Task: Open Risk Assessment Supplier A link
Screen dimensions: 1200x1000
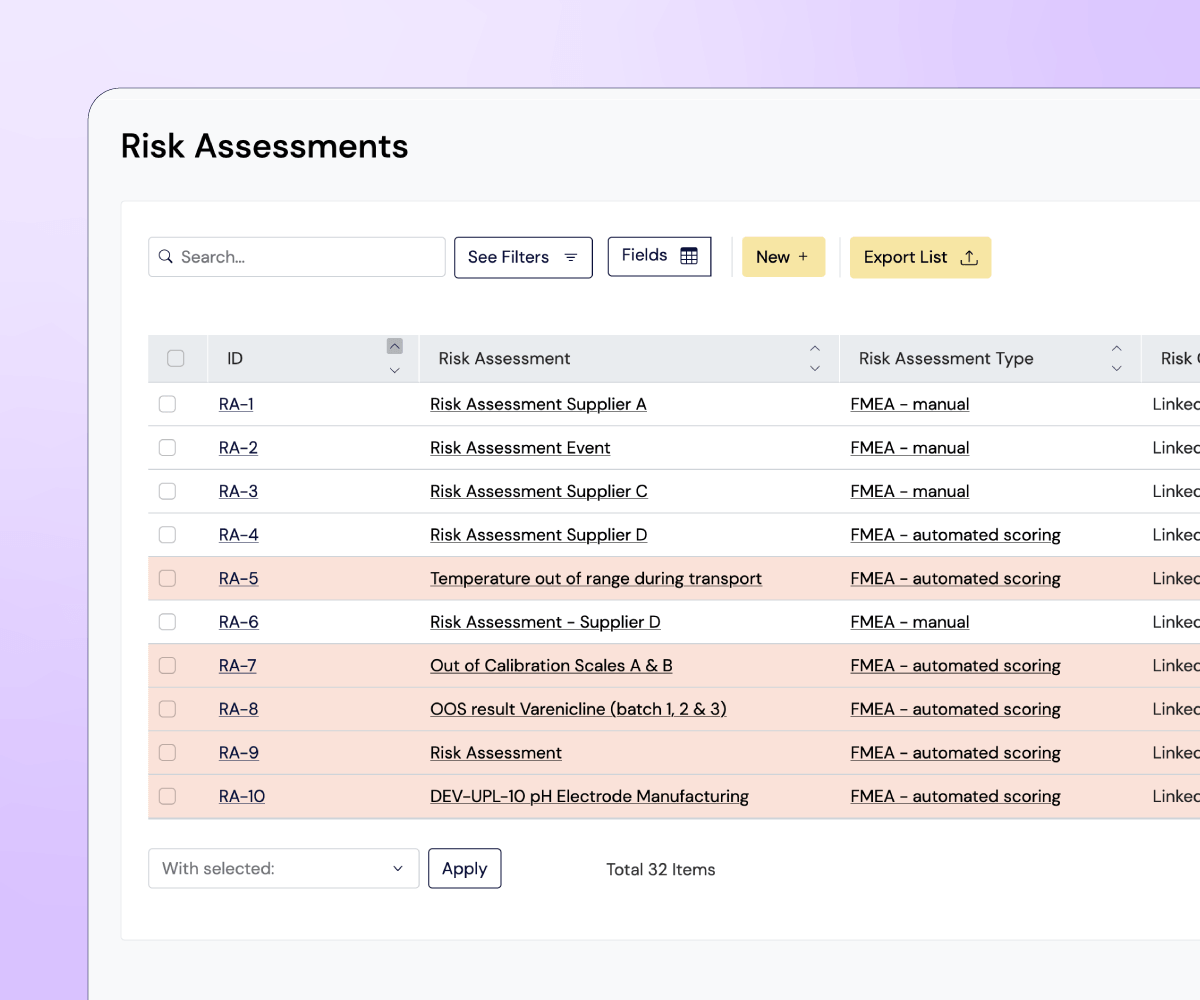Action: point(538,404)
